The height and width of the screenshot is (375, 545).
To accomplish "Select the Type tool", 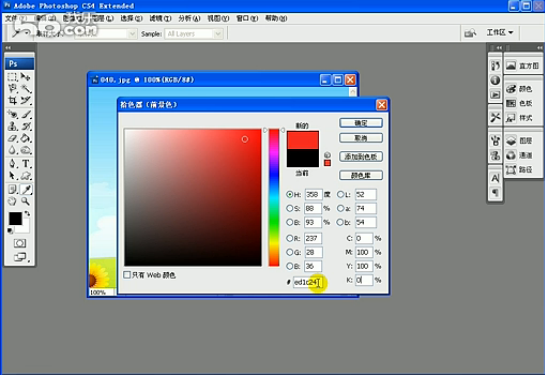I will click(25, 163).
